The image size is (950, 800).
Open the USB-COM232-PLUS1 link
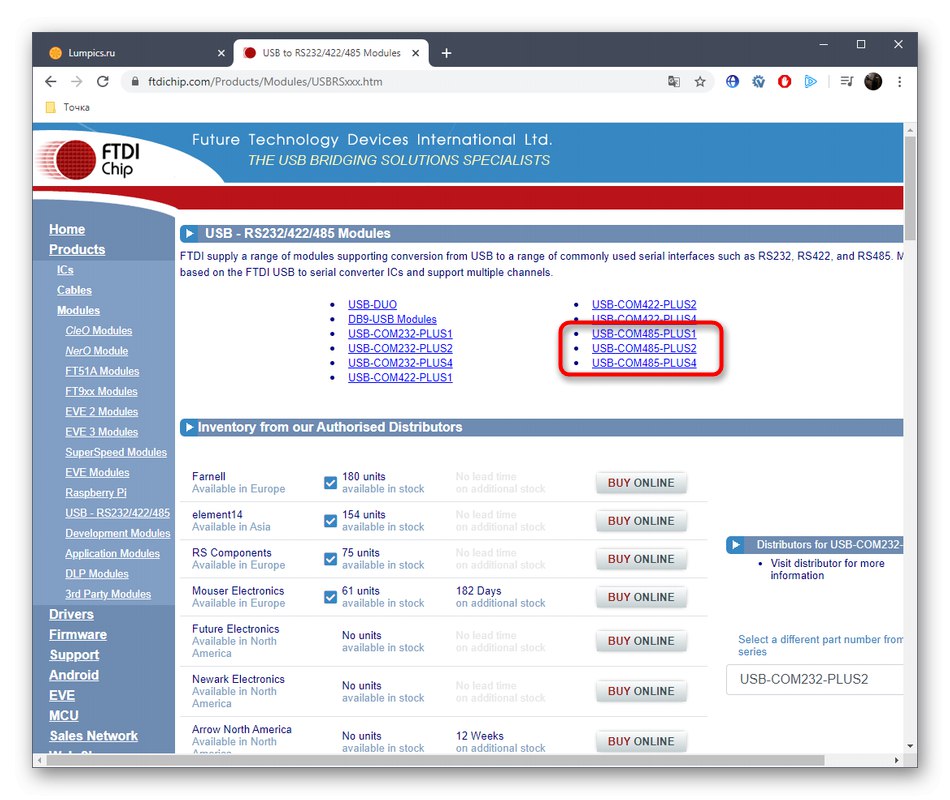click(400, 334)
